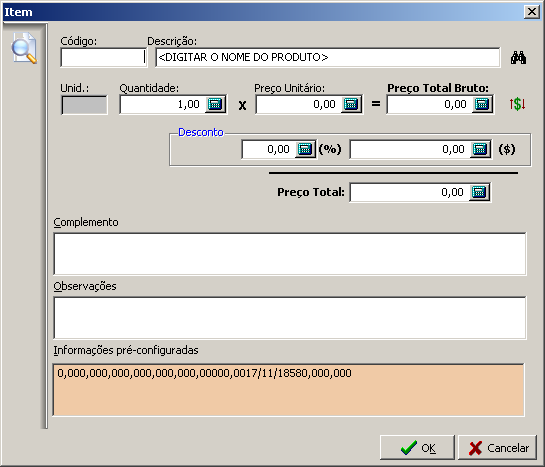Viewport: 545px width, 467px height.
Task: Click the Complemento text area
Action: (290, 254)
